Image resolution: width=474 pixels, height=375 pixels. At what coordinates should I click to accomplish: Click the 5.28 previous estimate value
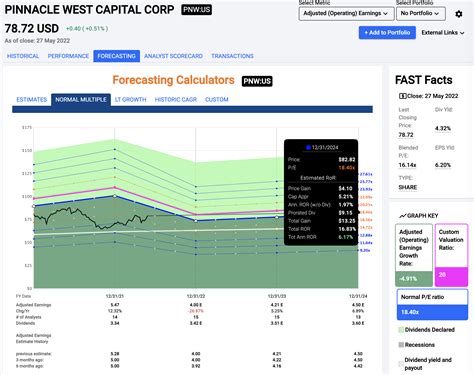click(115, 354)
